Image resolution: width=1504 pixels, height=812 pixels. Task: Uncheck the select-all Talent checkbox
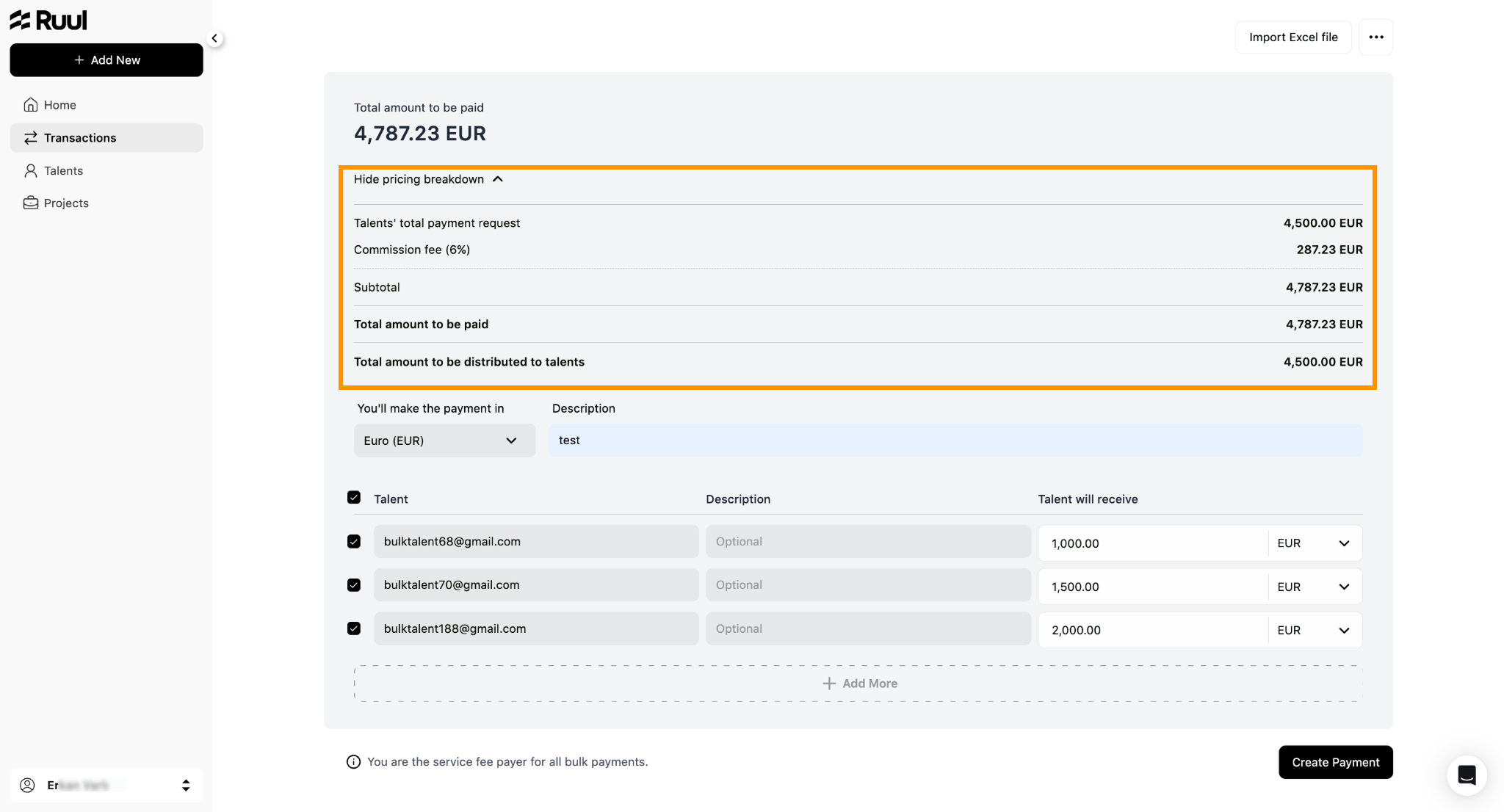pos(354,498)
